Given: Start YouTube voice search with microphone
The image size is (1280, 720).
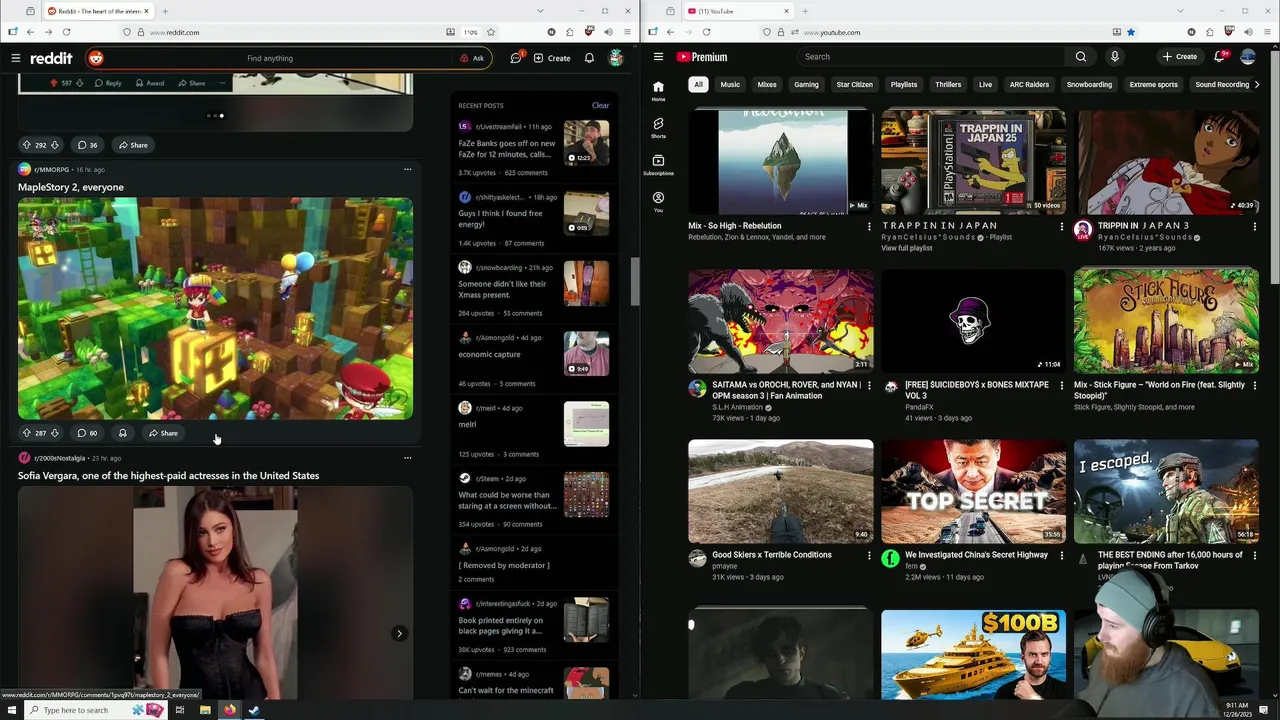Looking at the screenshot, I should 1115,57.
